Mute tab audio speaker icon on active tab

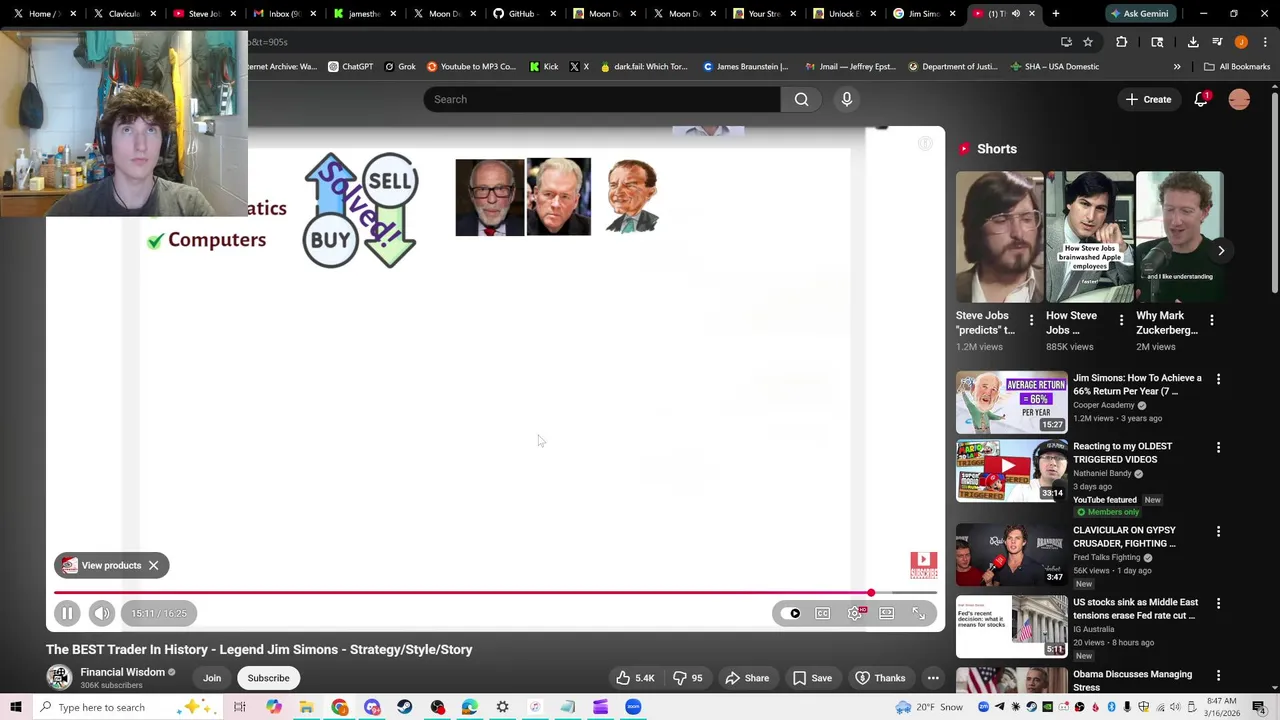pos(1015,14)
